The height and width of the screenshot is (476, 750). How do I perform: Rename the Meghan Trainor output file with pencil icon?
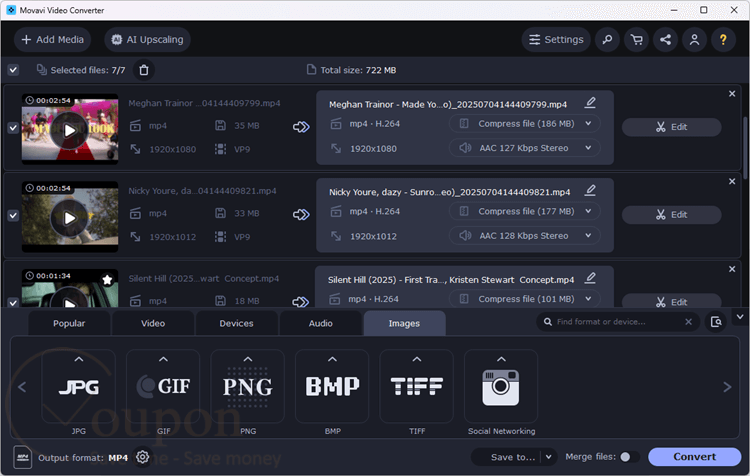[590, 103]
